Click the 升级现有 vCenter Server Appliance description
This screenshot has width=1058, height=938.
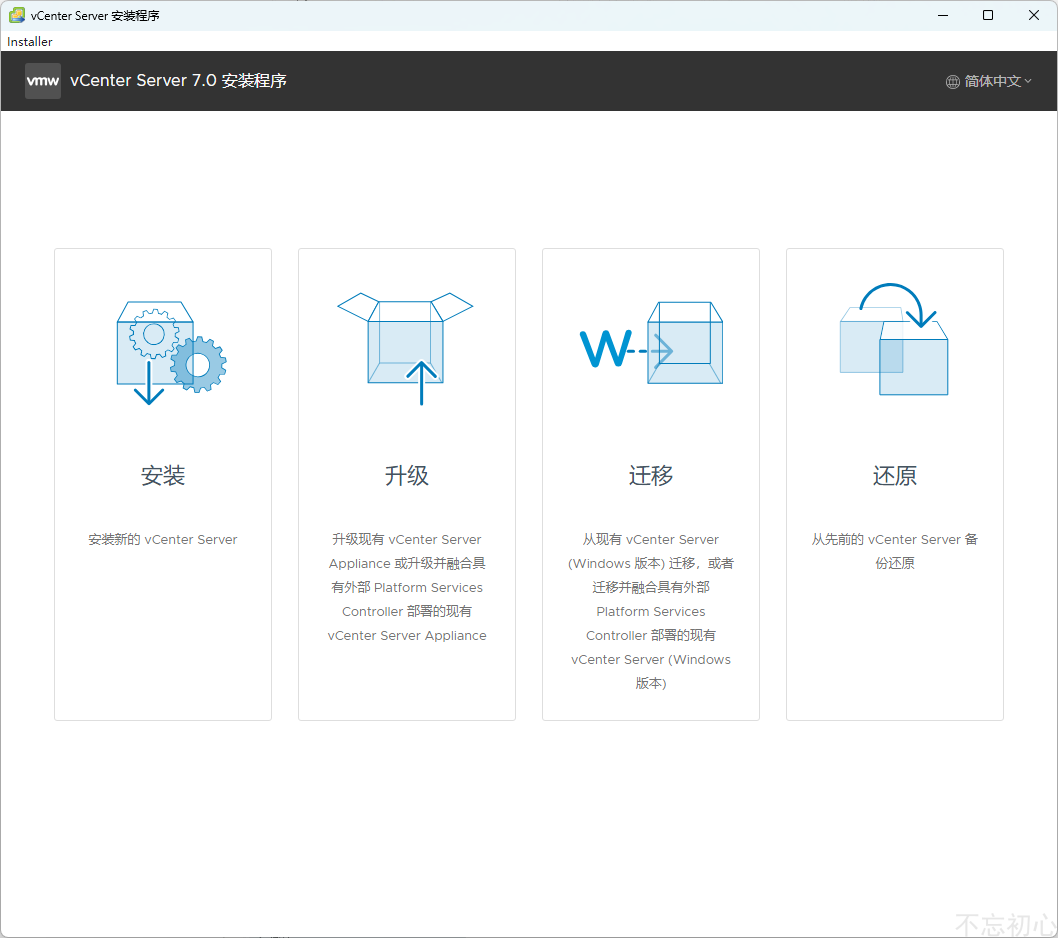tap(407, 587)
